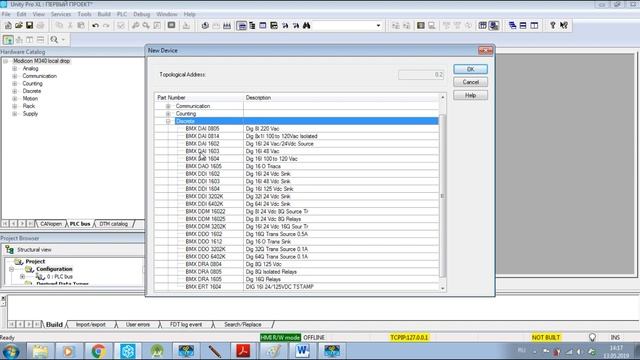Expand Motion in the Hardware Catalog
Image resolution: width=640 pixels, height=360 pixels.
pyautogui.click(x=15, y=98)
